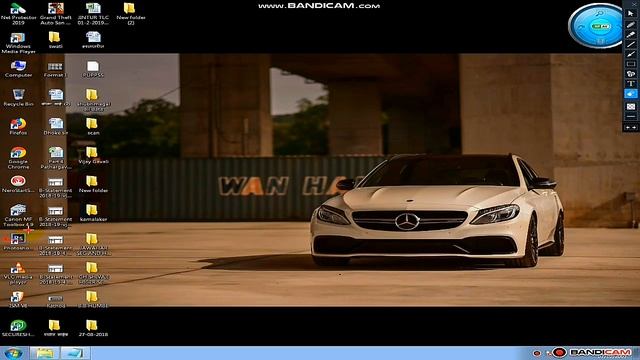Viewport: 640px width, 360px height.
Task: Open the Vijay Gavali folder
Action: pyautogui.click(x=93, y=156)
